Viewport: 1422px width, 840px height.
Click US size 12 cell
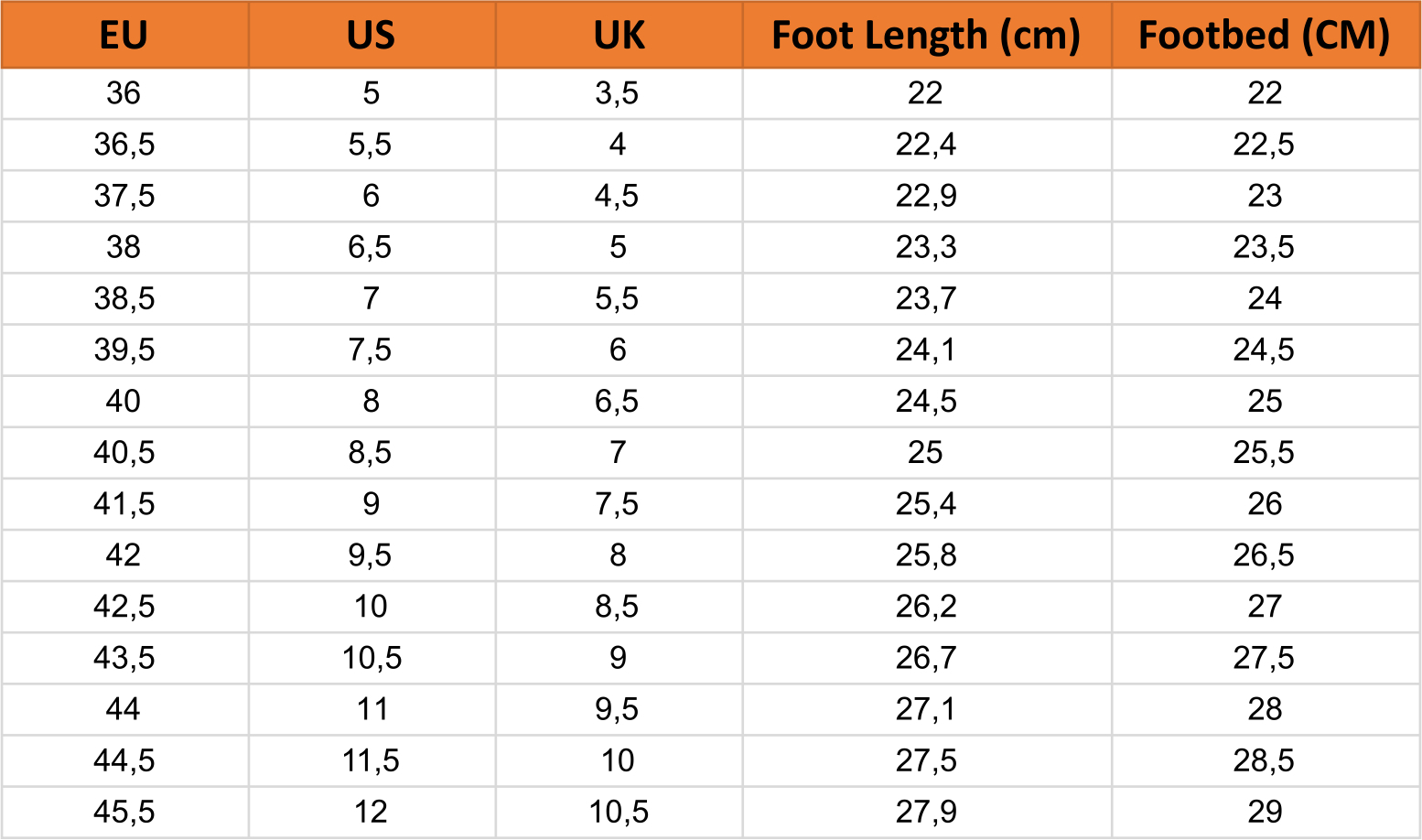click(x=371, y=812)
